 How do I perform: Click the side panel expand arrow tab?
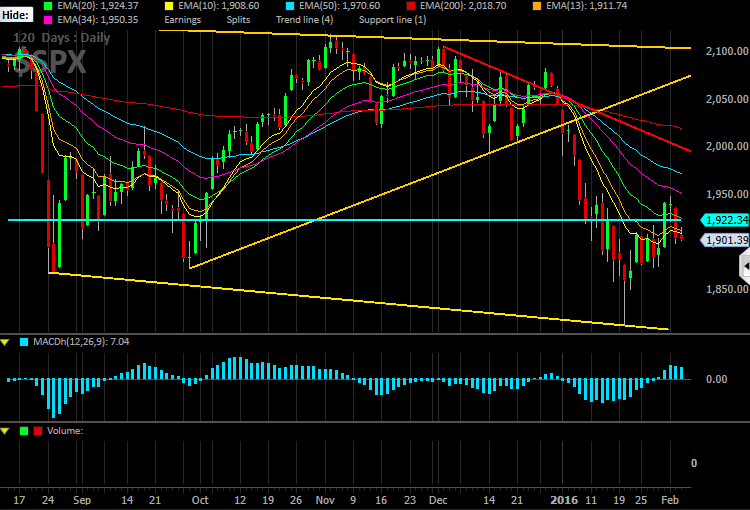745,266
